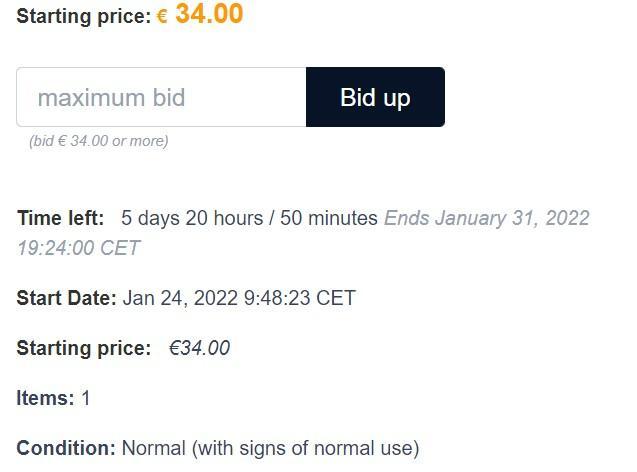Click 'Normal (with signs of normal use)' text
The width and height of the screenshot is (637, 472).
[x=270, y=449]
